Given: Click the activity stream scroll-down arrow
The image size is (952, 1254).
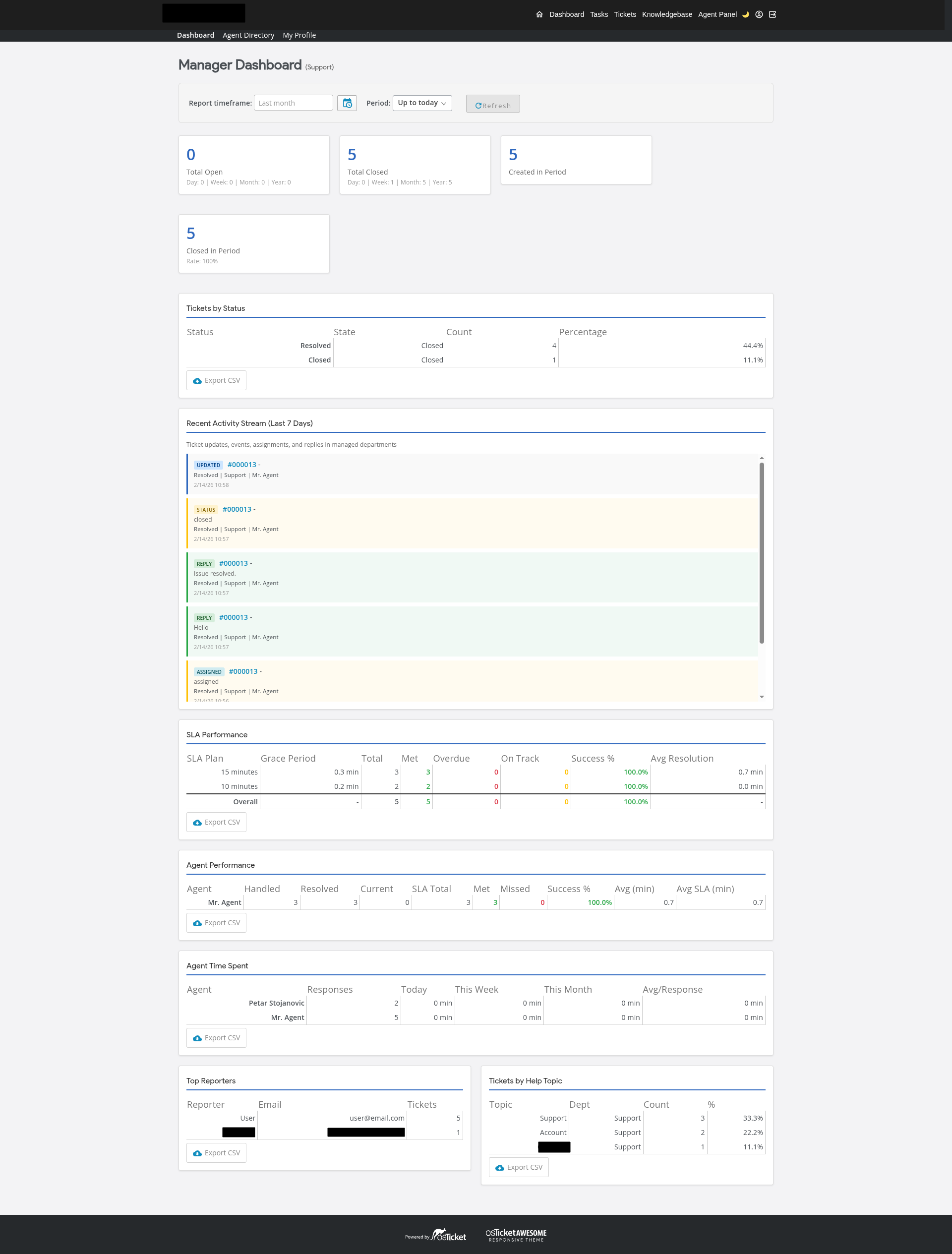Looking at the screenshot, I should pos(762,697).
